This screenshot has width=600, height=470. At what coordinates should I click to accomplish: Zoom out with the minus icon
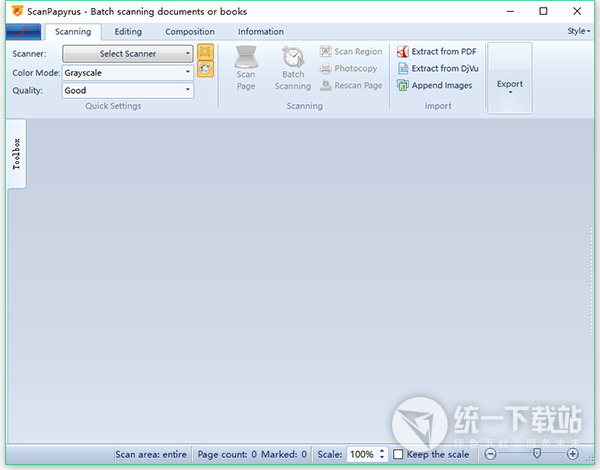(490, 454)
